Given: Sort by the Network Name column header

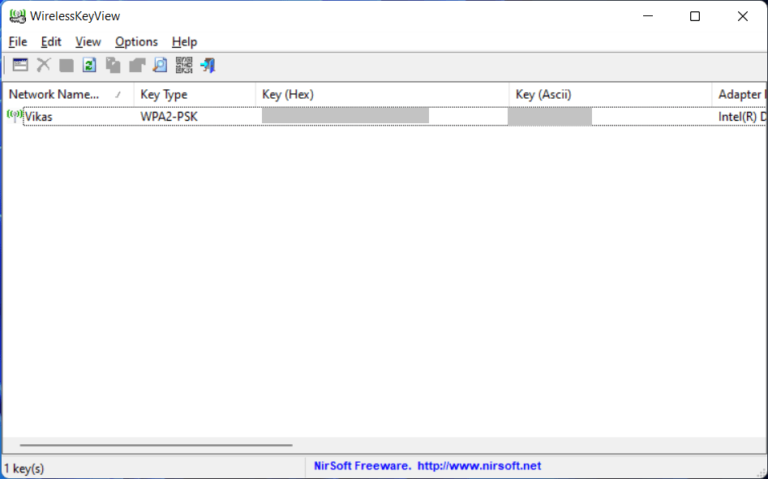Looking at the screenshot, I should 68,95.
